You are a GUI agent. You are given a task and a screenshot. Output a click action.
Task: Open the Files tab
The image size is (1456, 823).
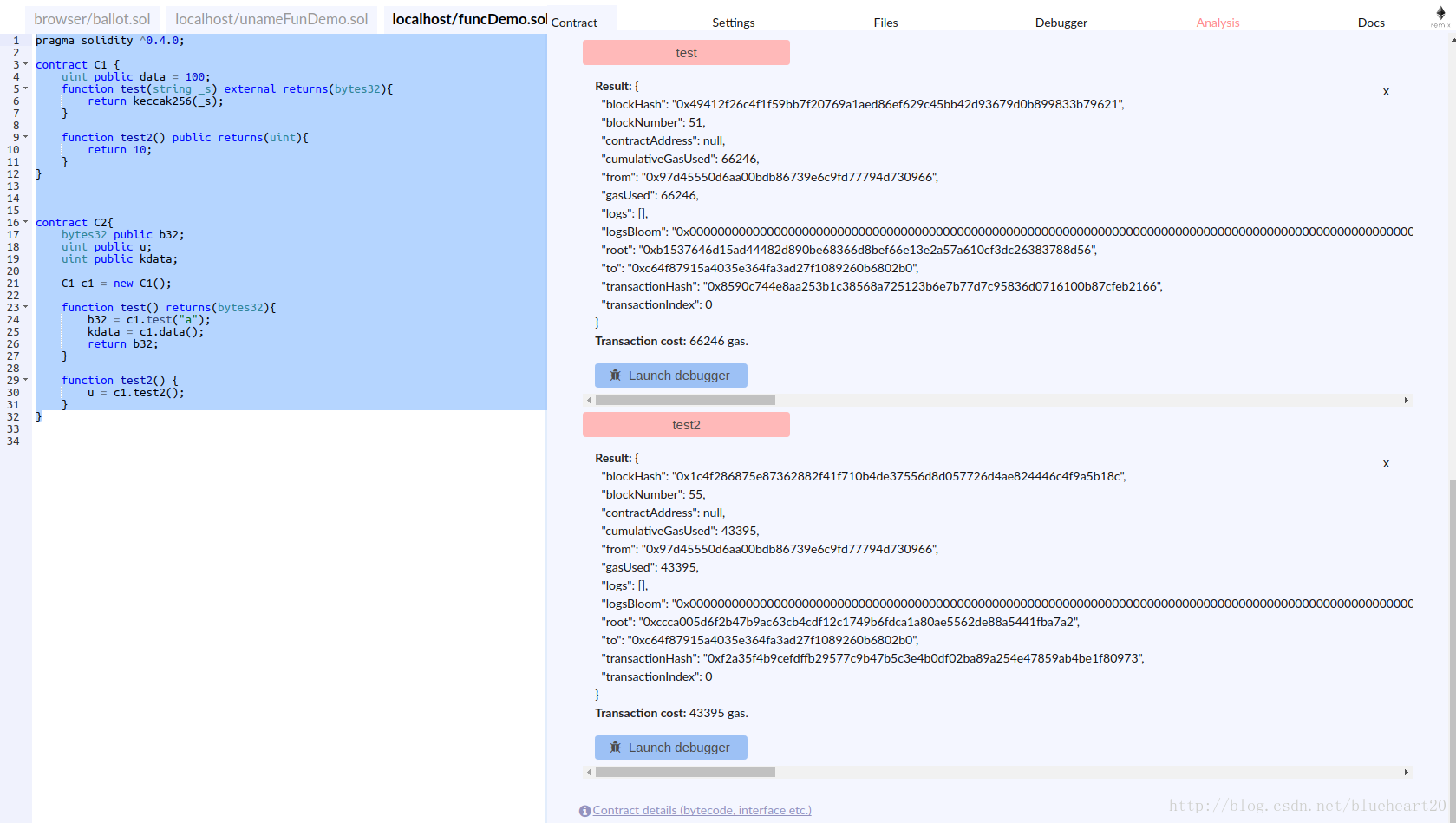(x=885, y=23)
